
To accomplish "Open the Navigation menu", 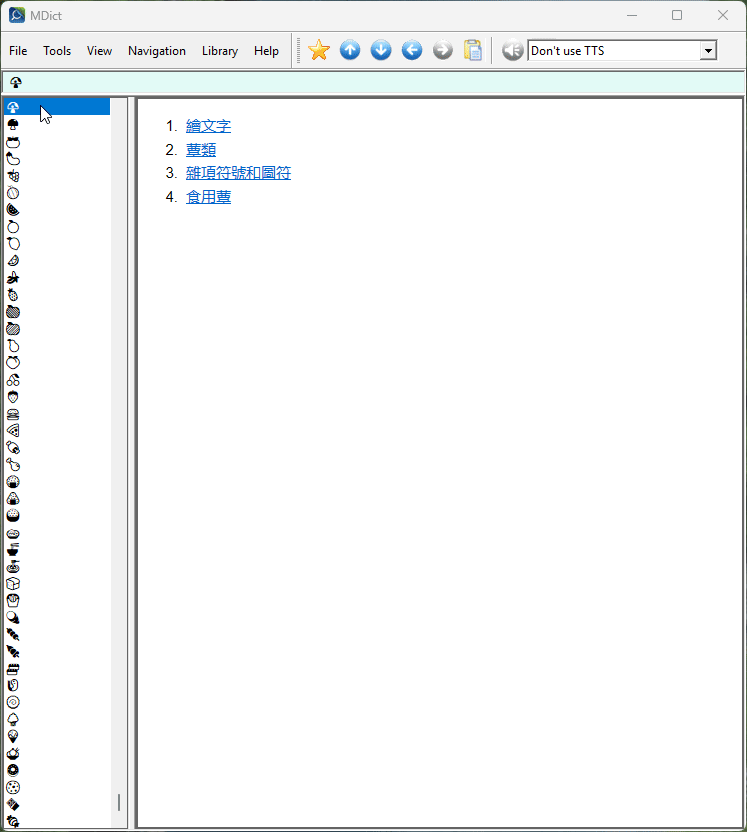I will (x=157, y=51).
